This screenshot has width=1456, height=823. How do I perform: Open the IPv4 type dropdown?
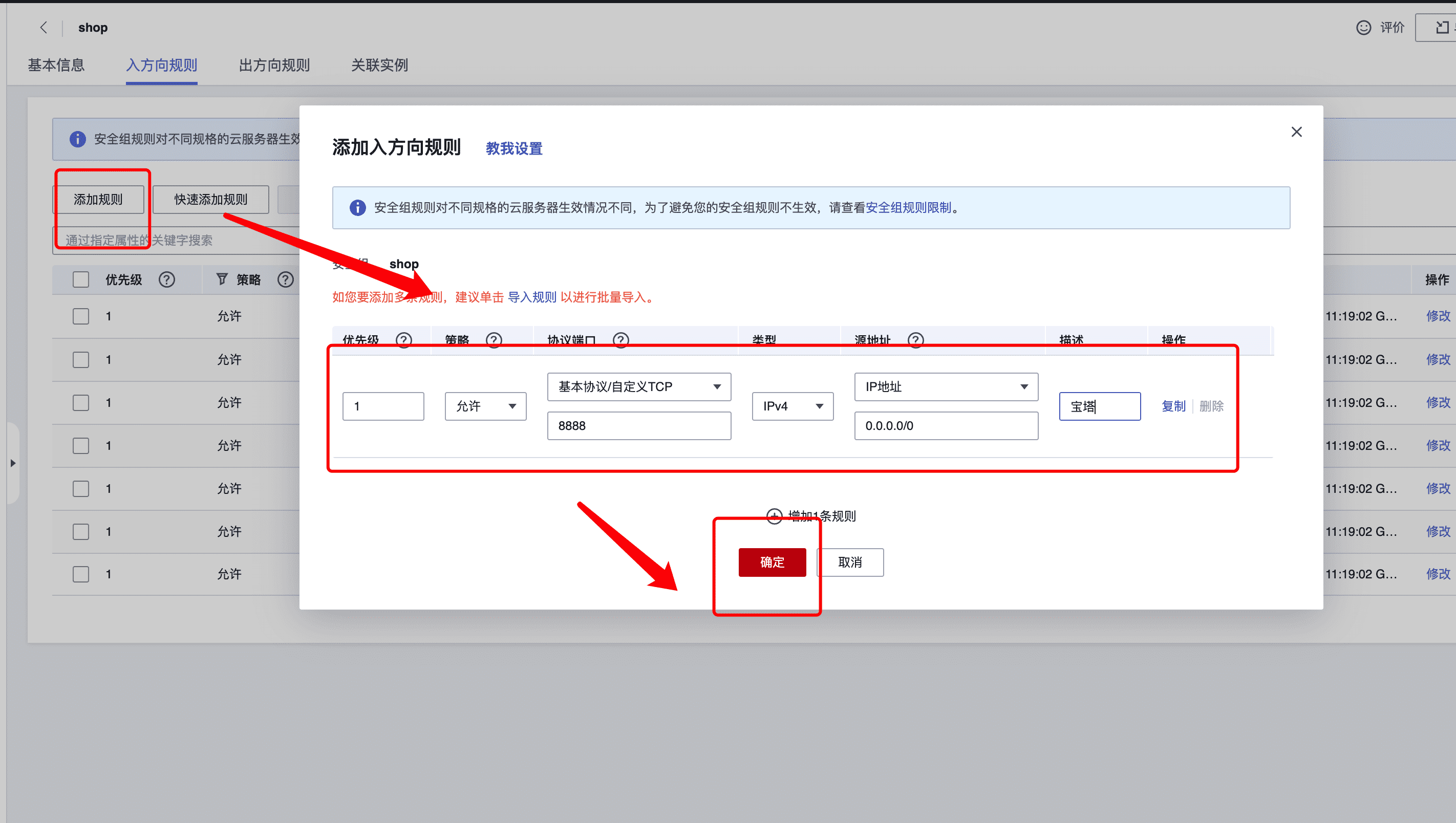pyautogui.click(x=792, y=406)
